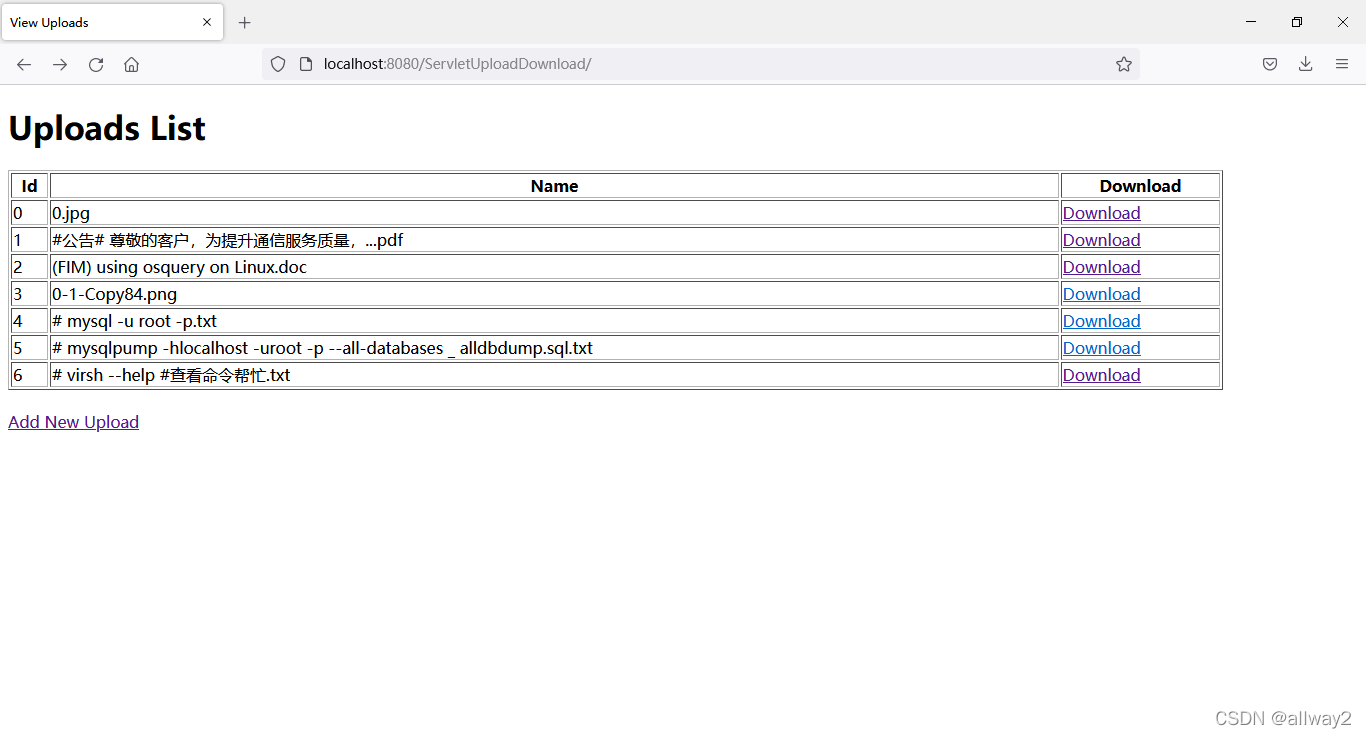Download the 0-1-Copy84.png file
This screenshot has height=738, width=1366.
tap(1101, 294)
